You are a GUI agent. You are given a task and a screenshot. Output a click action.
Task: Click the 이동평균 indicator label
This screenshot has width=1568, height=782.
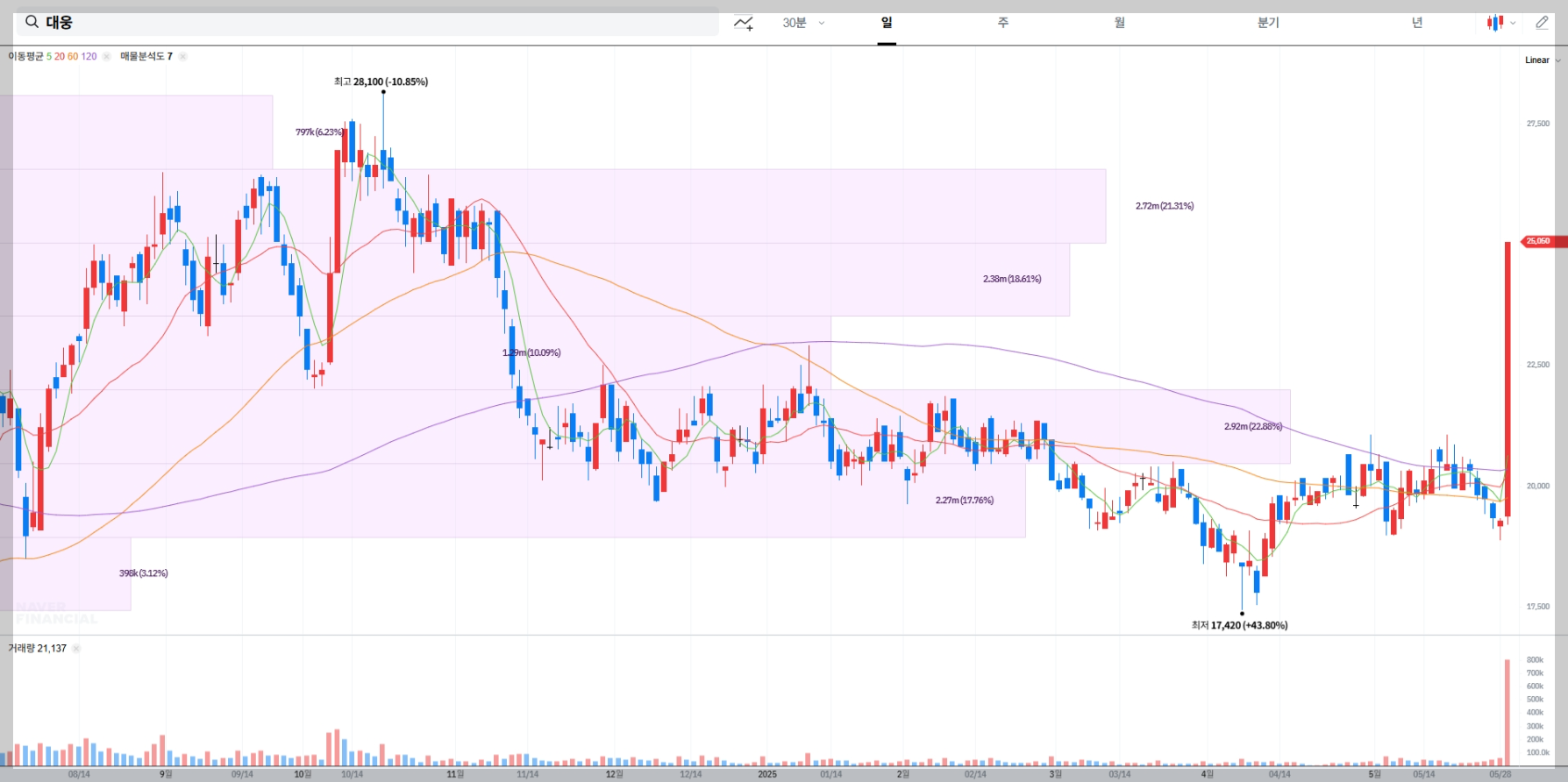point(25,56)
